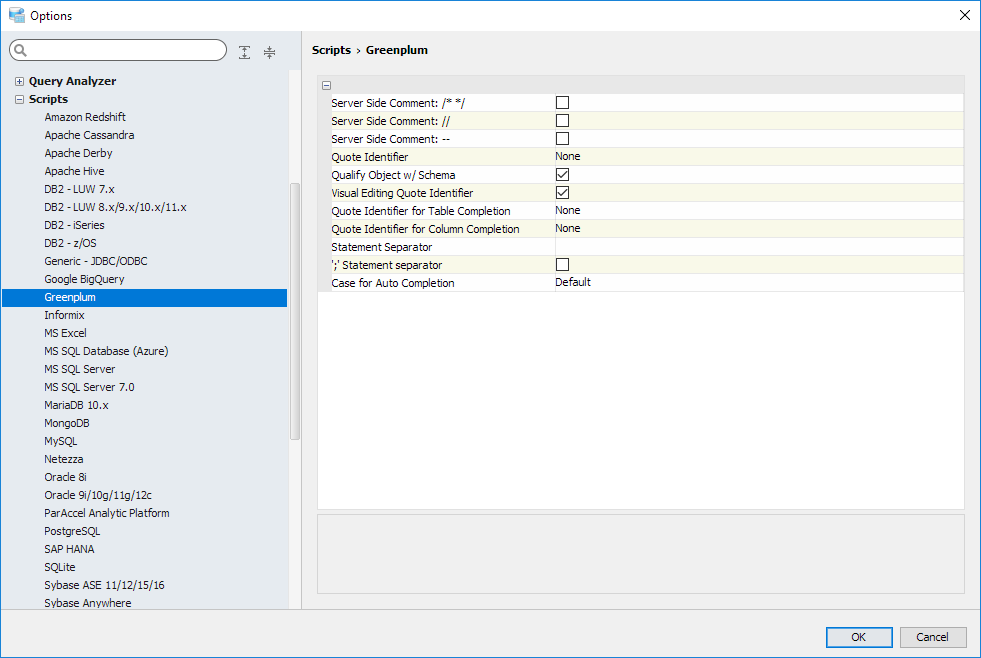The width and height of the screenshot is (981, 658).
Task: Choose Amazon Redshift from the list
Action: pos(85,117)
